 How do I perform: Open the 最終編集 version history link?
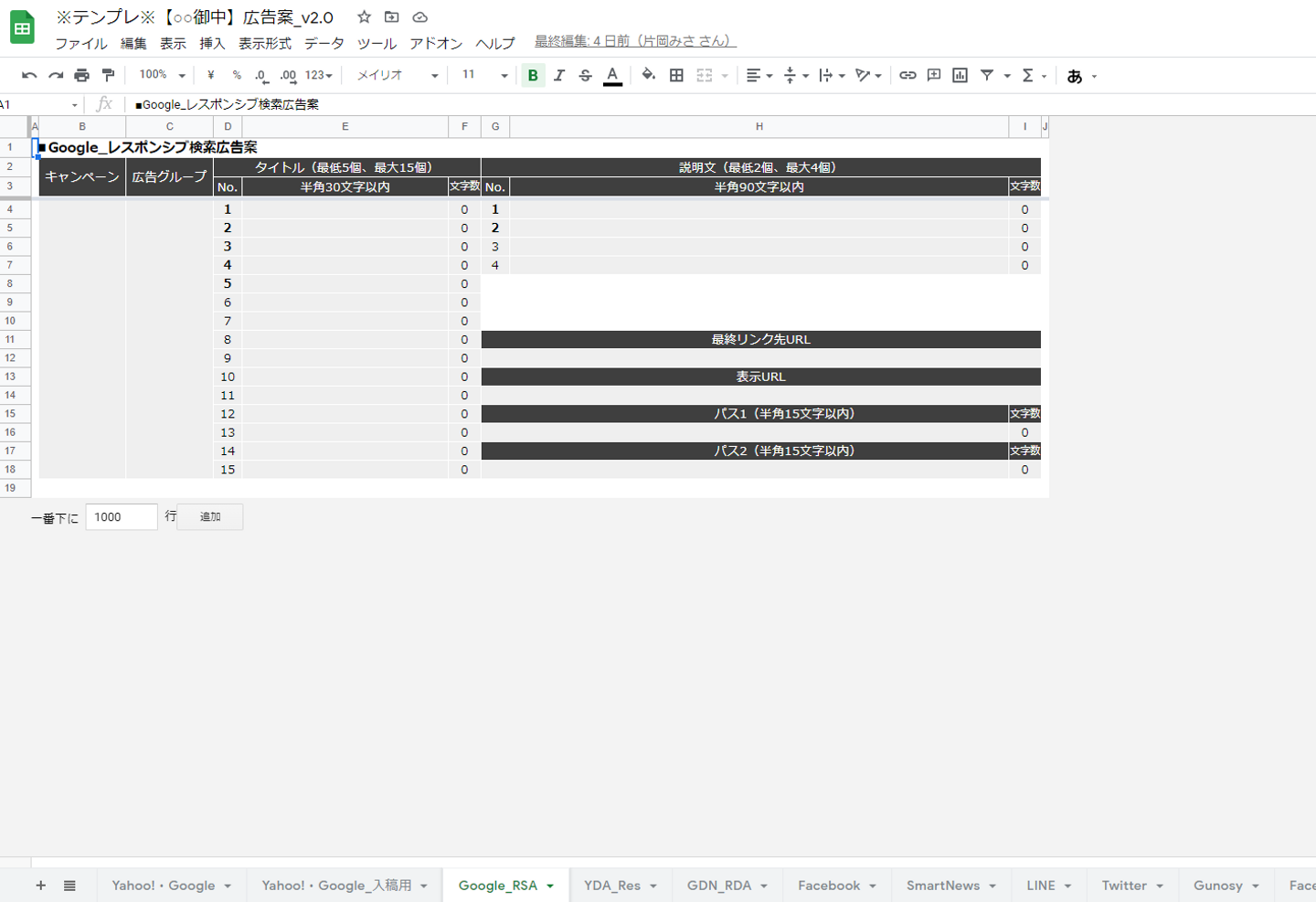(635, 41)
